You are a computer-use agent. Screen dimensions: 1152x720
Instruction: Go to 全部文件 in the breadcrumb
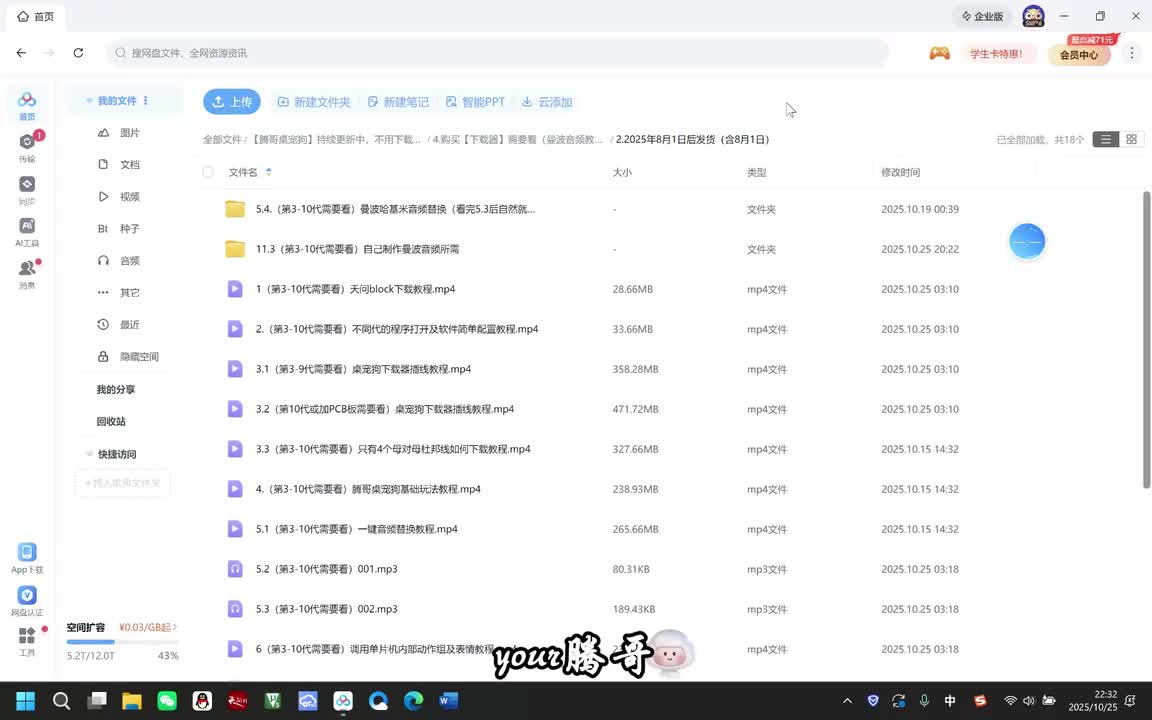click(x=222, y=140)
